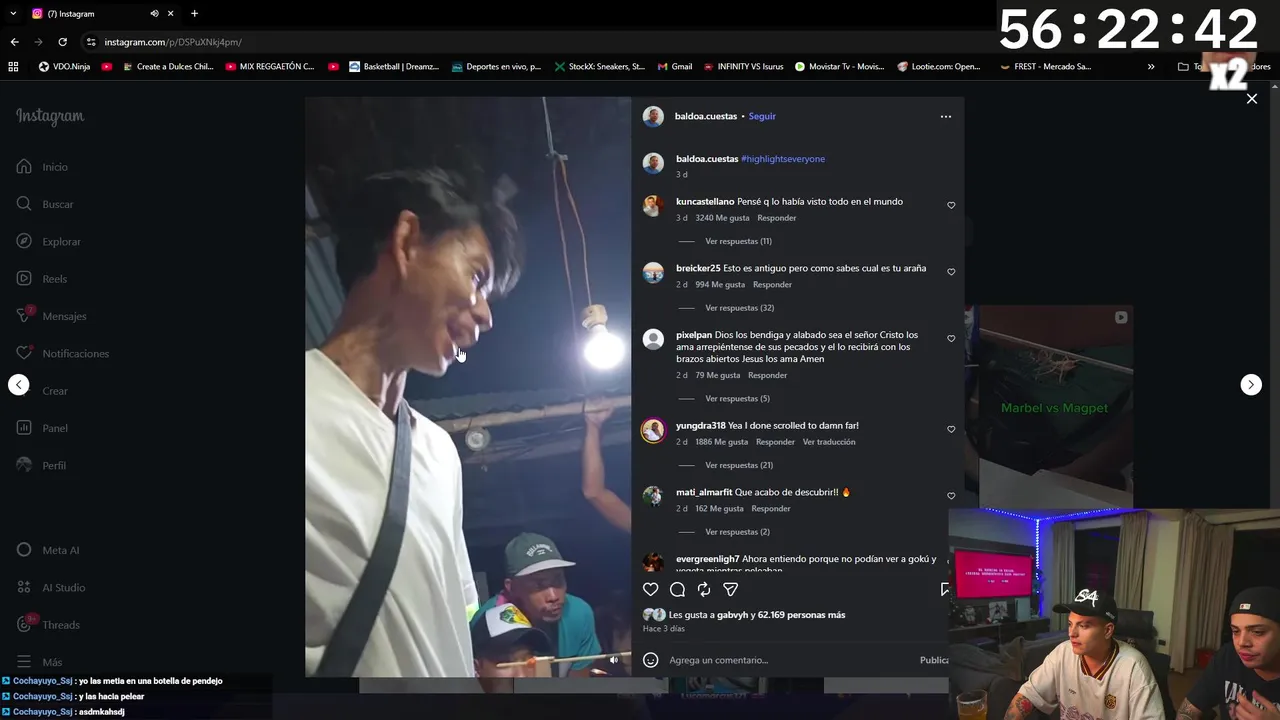Screen dimensions: 1280x720
Task: Toggle the video sound speaker icon
Action: pyautogui.click(x=614, y=660)
